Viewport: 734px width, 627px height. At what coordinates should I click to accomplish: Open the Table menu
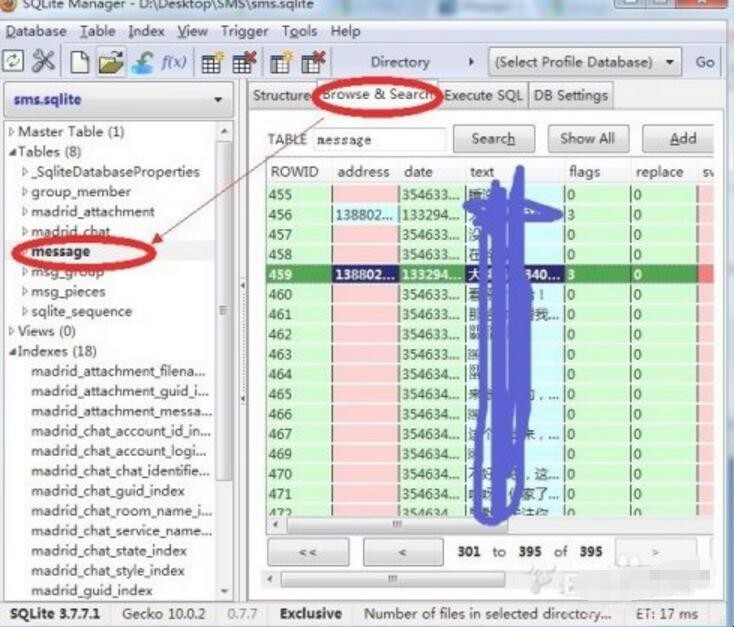97,31
